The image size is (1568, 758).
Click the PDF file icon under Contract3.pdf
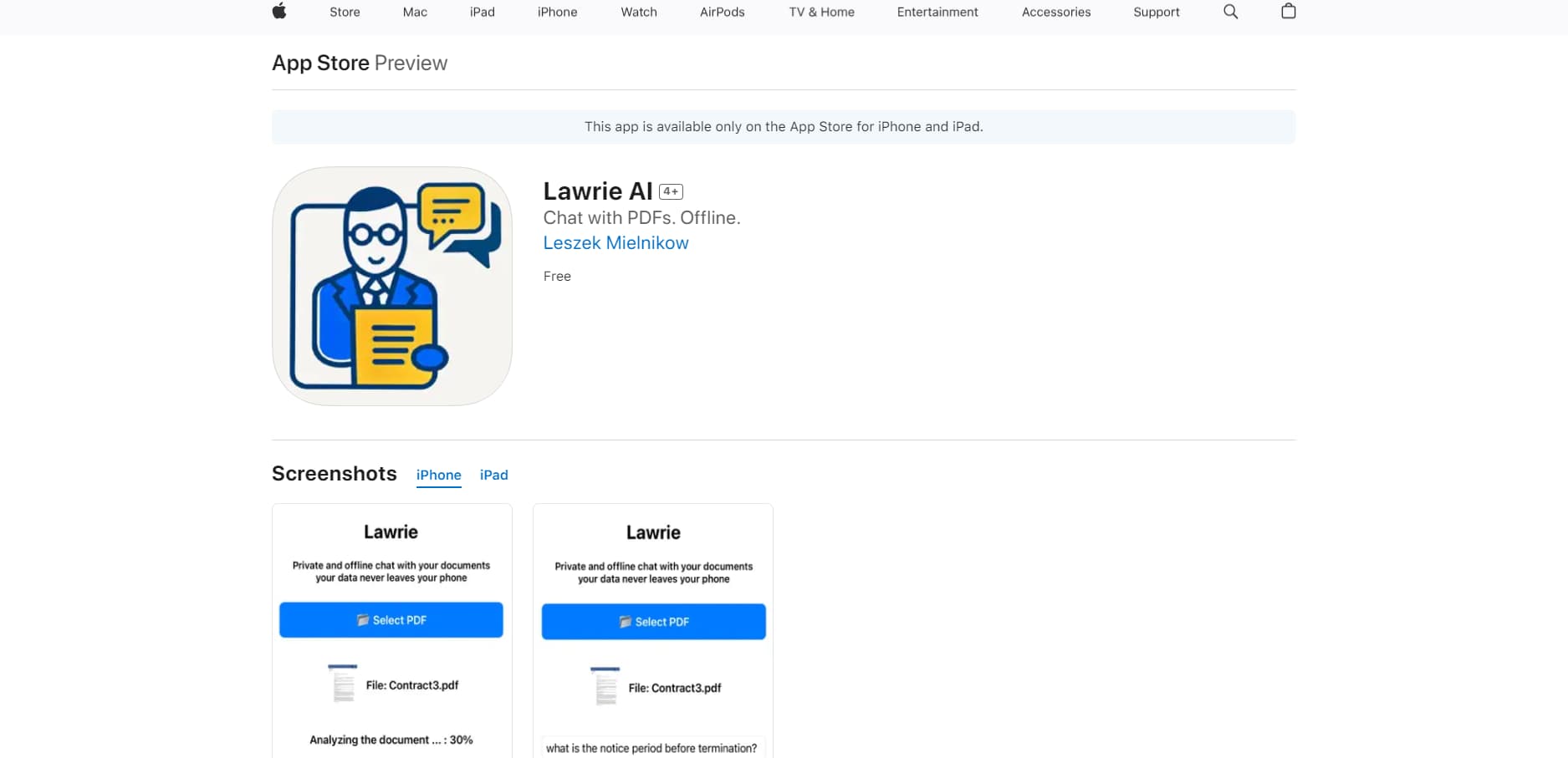pyautogui.click(x=343, y=684)
